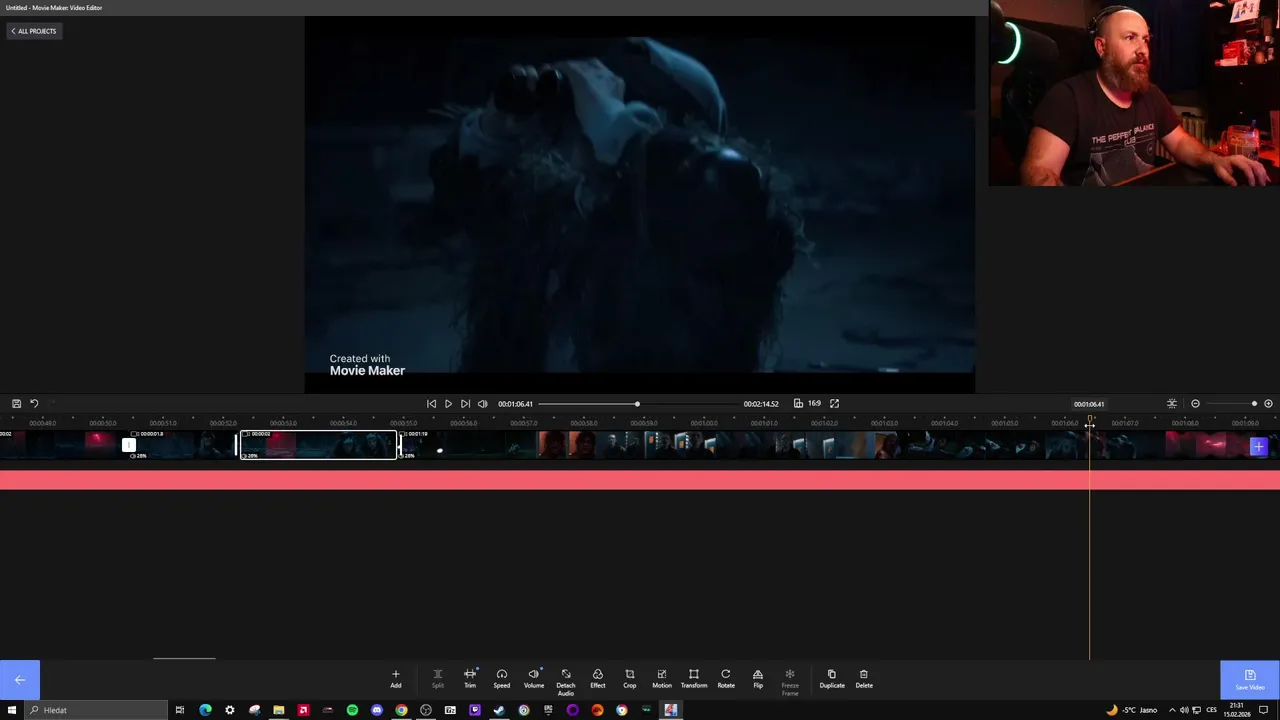The width and height of the screenshot is (1280, 720).
Task: Click the total duration 00:02:14.52
Action: 761,404
